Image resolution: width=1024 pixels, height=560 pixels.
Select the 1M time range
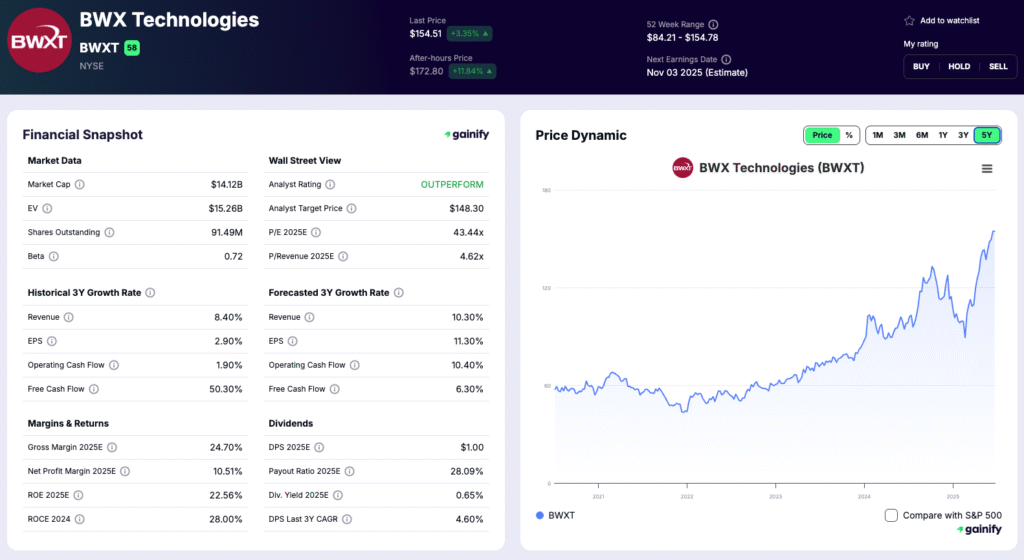coord(878,135)
